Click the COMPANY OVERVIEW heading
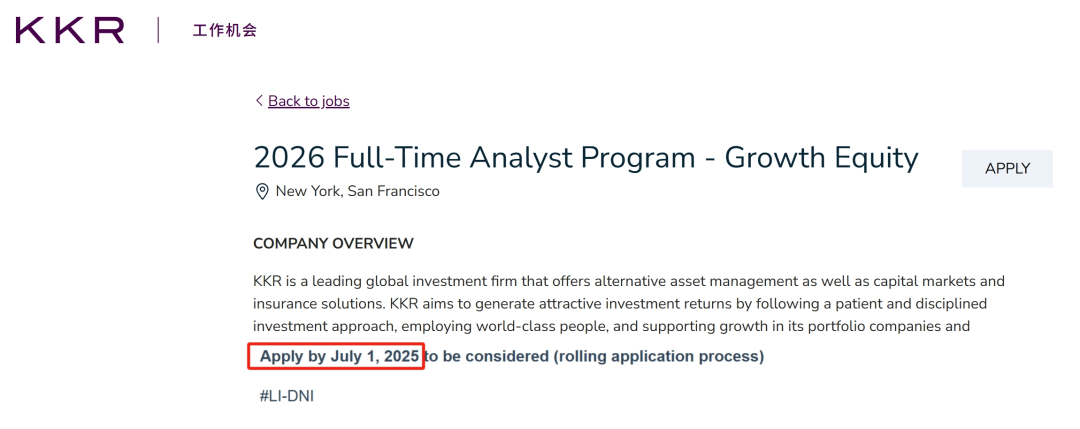Image resolution: width=1080 pixels, height=429 pixels. 333,244
